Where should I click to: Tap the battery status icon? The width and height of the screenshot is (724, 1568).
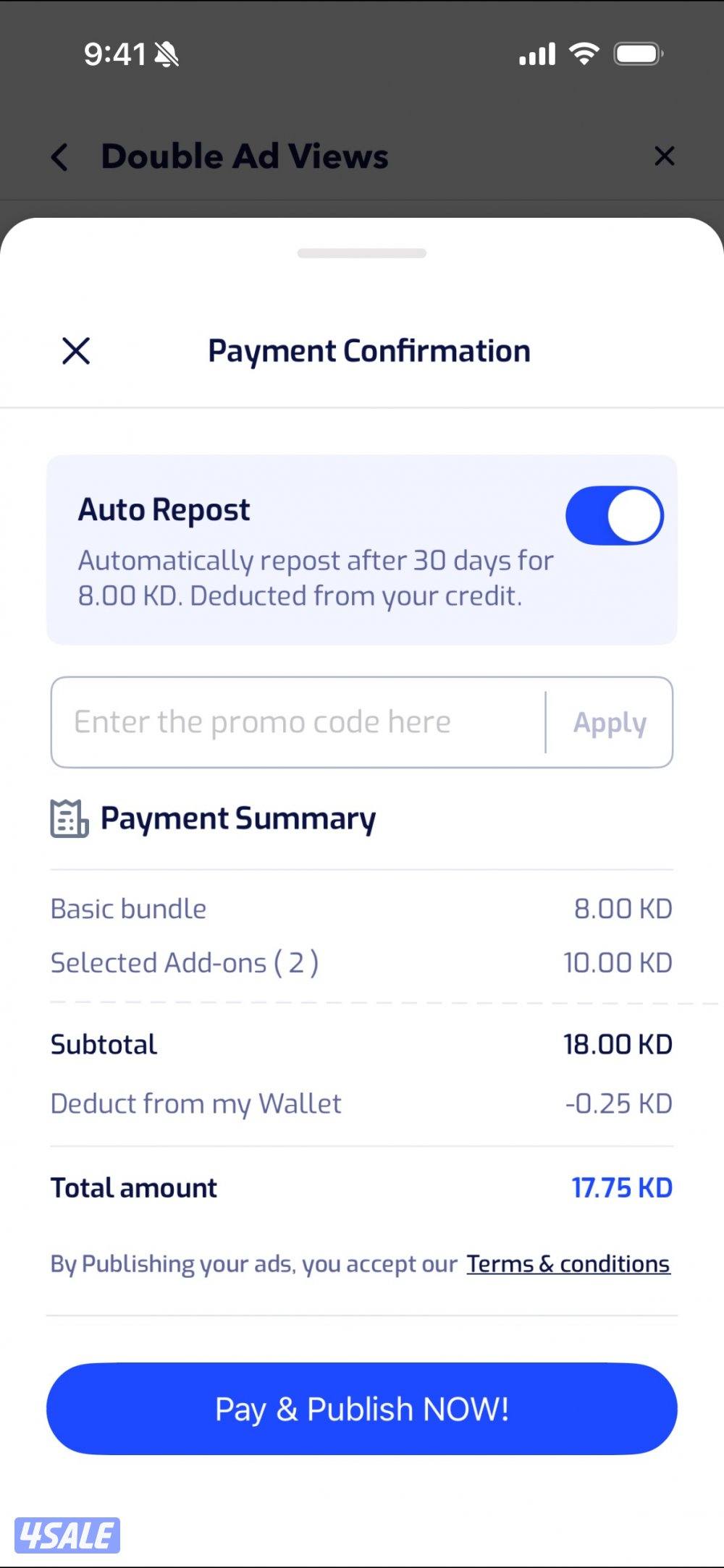click(638, 54)
